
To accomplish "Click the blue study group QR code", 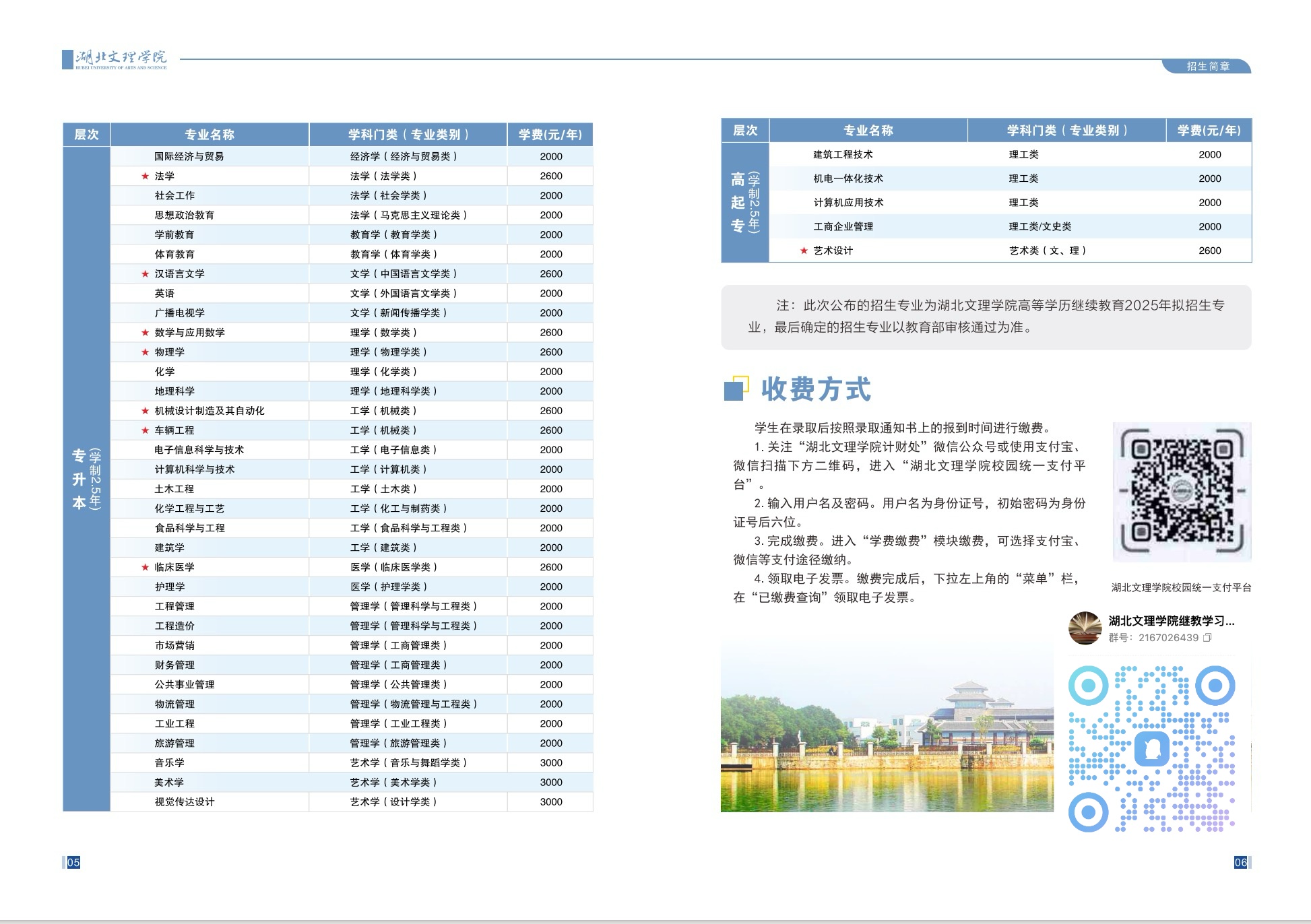I will (x=1152, y=748).
